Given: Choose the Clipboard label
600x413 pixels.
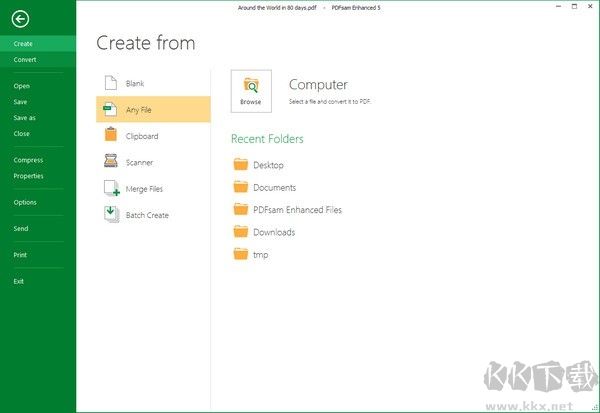Looking at the screenshot, I should (x=142, y=136).
